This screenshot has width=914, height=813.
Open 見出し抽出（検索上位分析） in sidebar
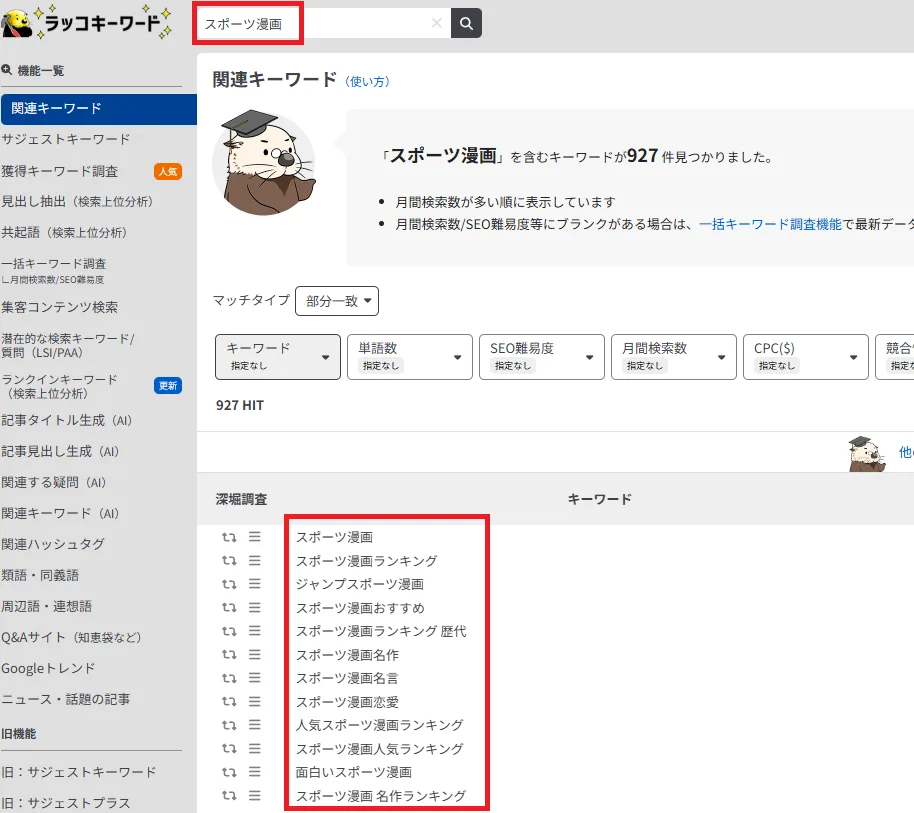click(x=77, y=202)
